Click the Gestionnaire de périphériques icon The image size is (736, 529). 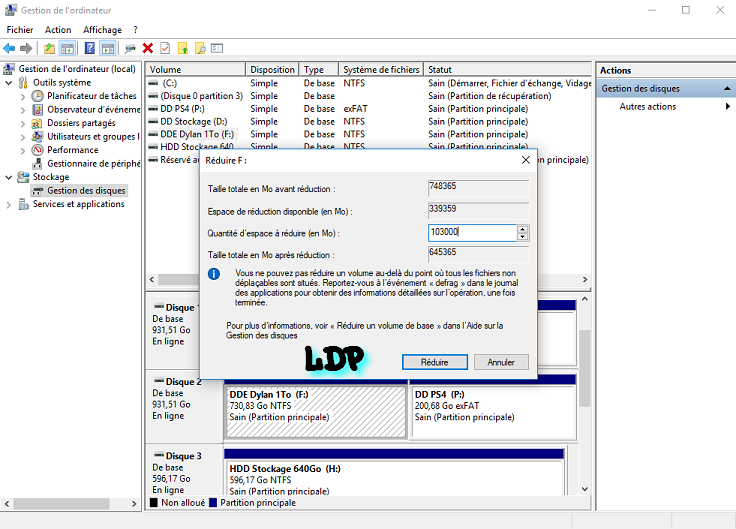tap(38, 164)
